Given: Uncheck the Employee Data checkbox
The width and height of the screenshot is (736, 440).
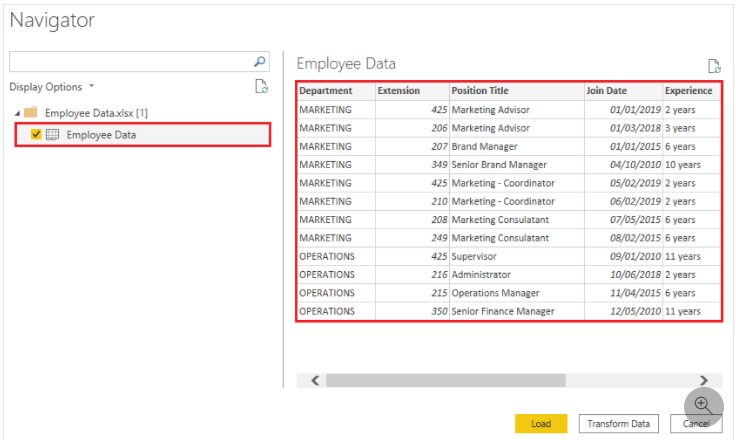Looking at the screenshot, I should point(36,134).
